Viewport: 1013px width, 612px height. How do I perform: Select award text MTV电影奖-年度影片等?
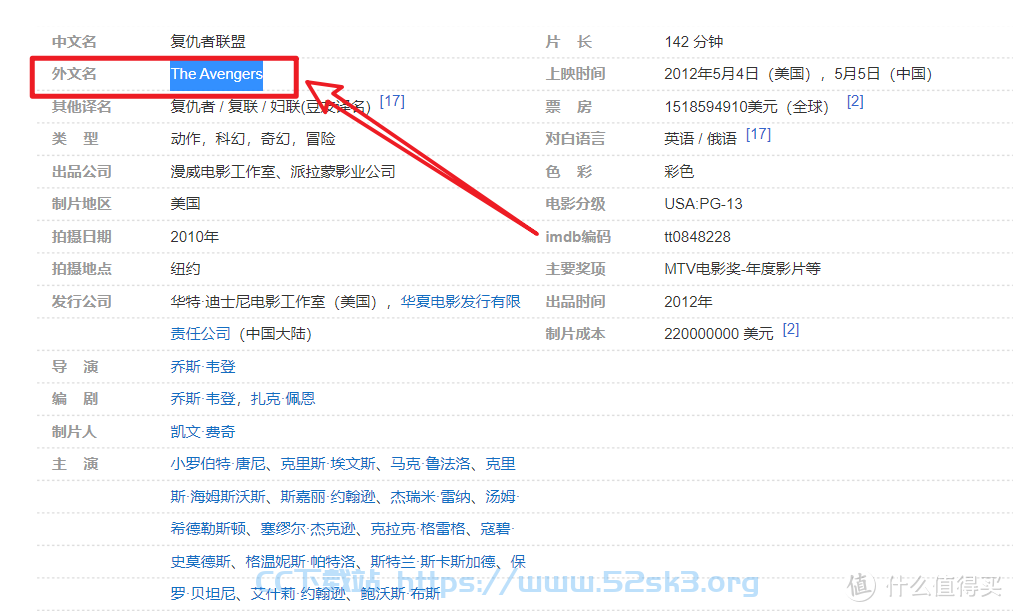(742, 269)
